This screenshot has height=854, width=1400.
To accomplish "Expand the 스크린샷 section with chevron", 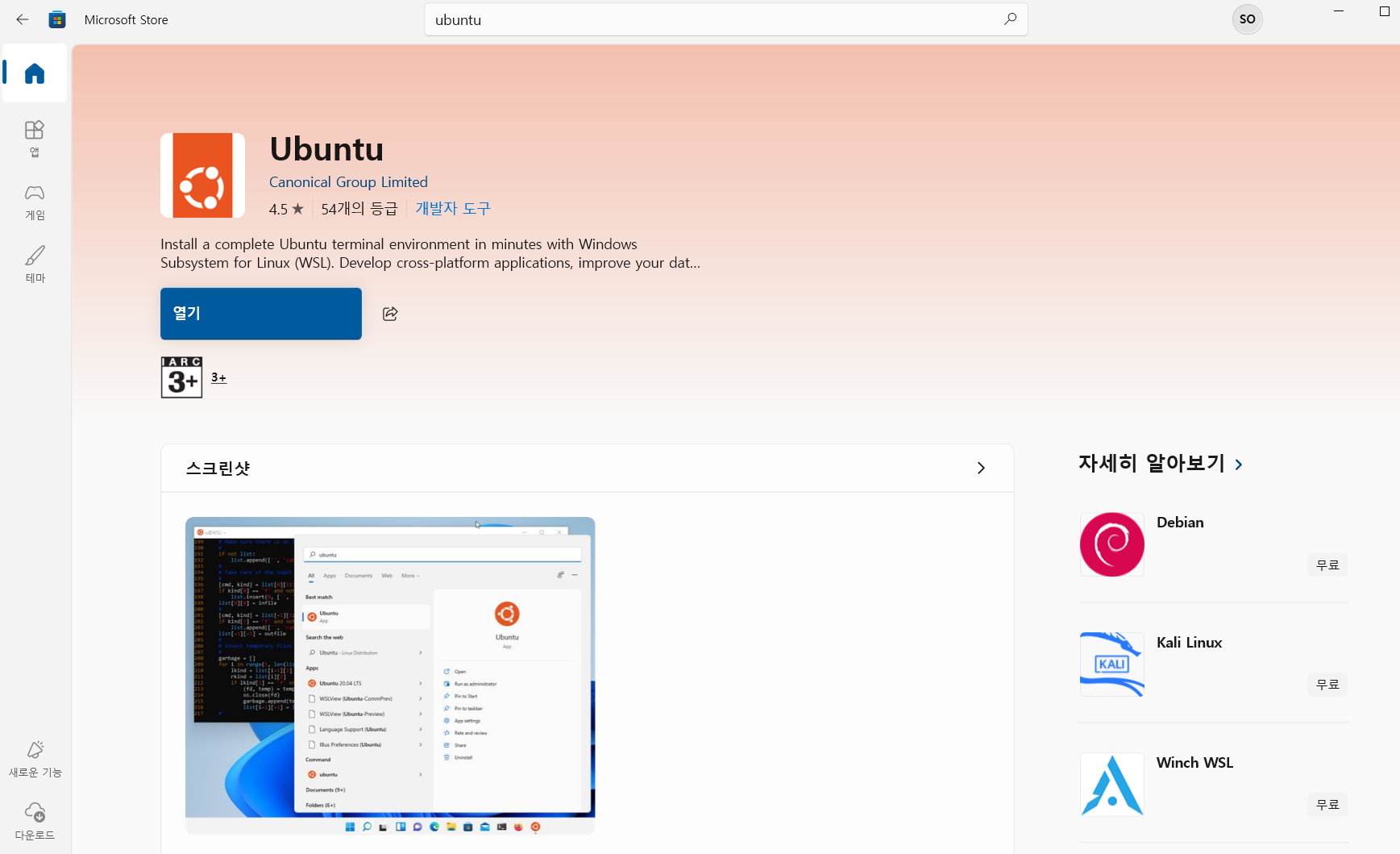I will (x=981, y=468).
